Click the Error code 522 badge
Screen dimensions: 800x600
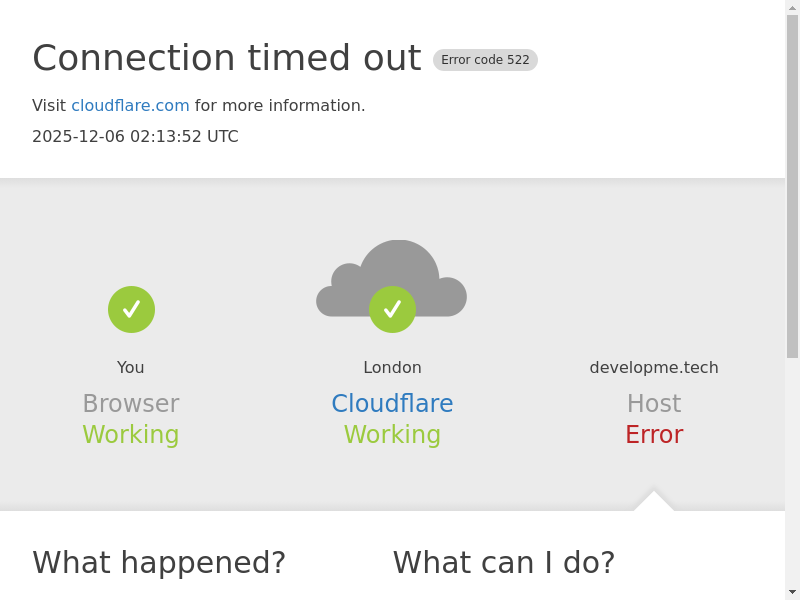coord(485,60)
